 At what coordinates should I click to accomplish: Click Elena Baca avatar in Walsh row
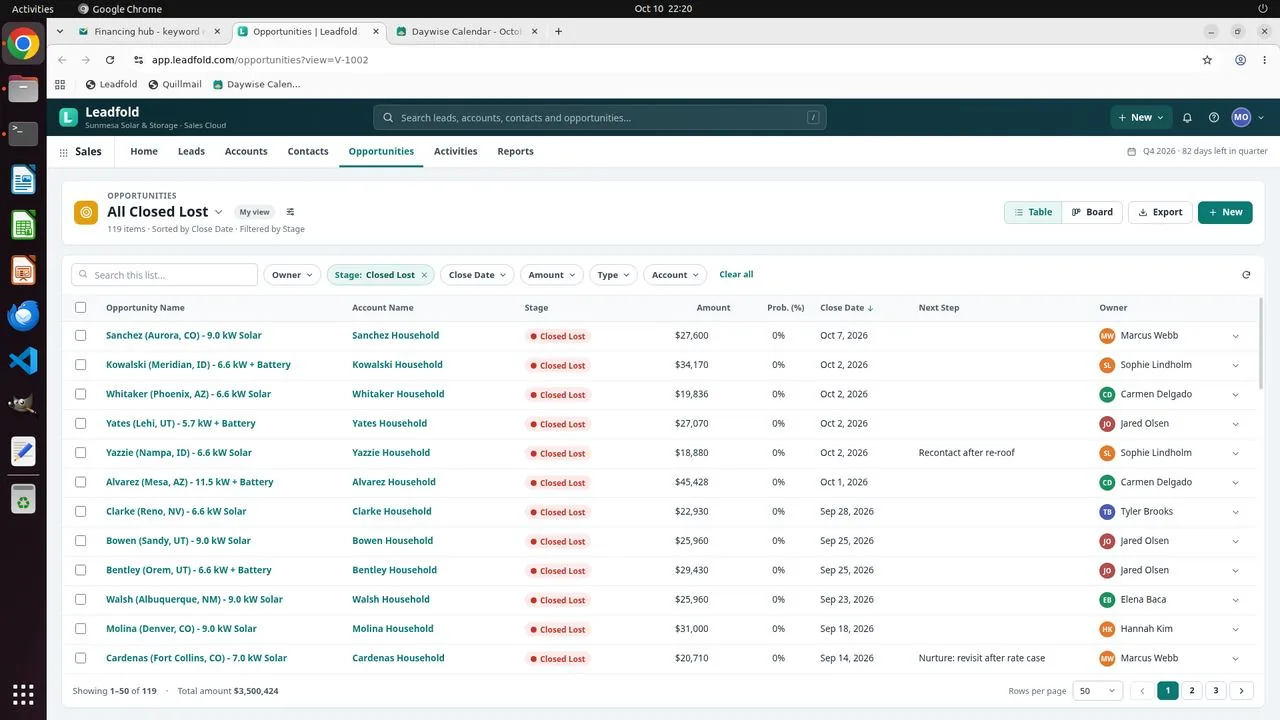(x=1107, y=600)
